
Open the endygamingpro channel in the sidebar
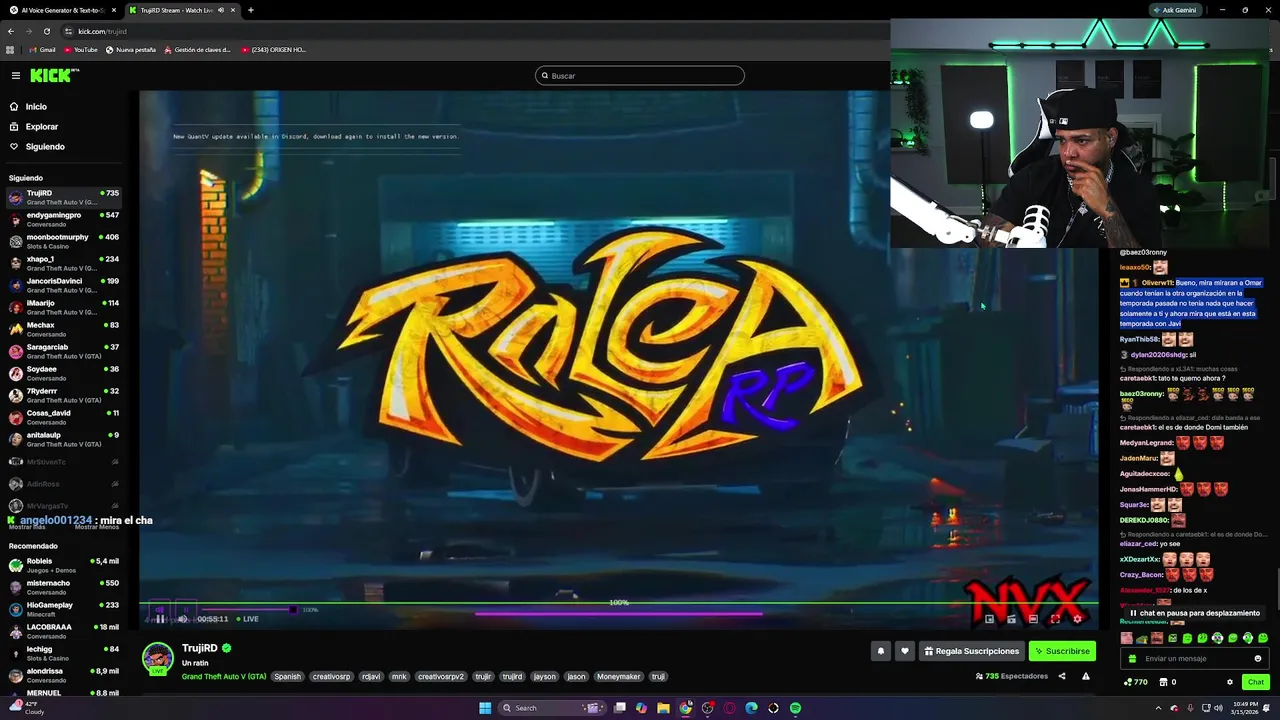click(x=65, y=219)
